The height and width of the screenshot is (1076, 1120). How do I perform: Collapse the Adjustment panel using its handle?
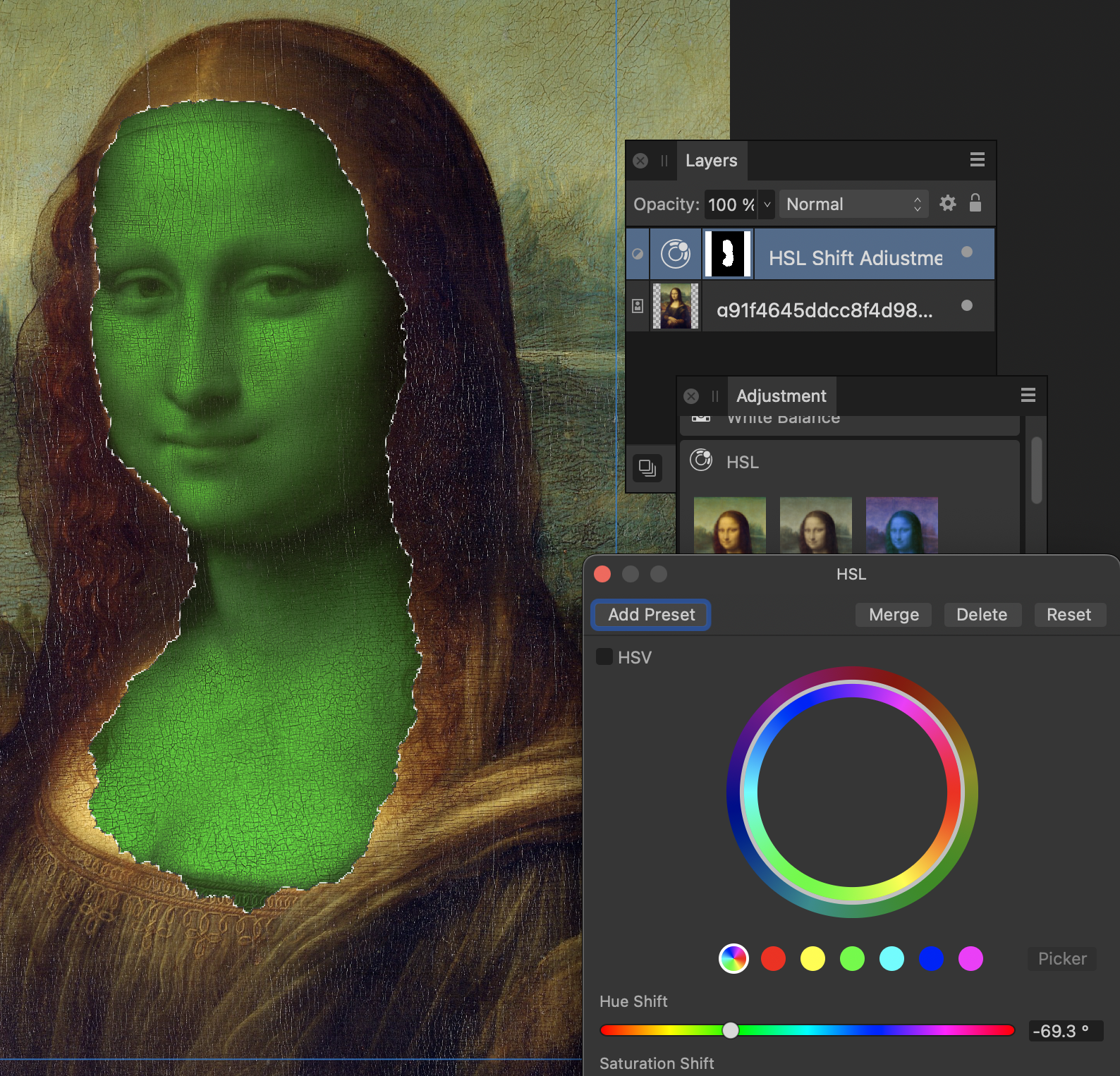tap(714, 396)
